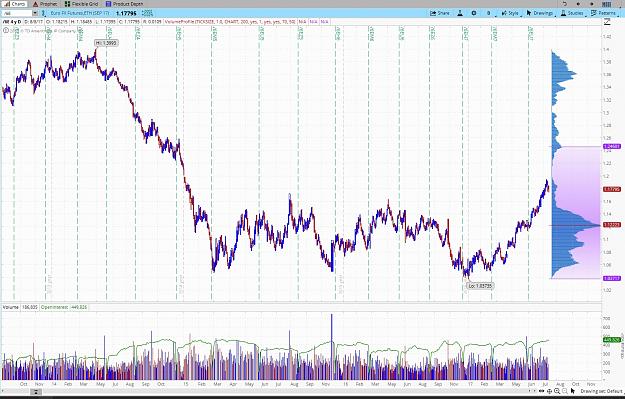Click the instrument info icon beside the symbol
The width and height of the screenshot is (625, 399).
tap(44, 13)
